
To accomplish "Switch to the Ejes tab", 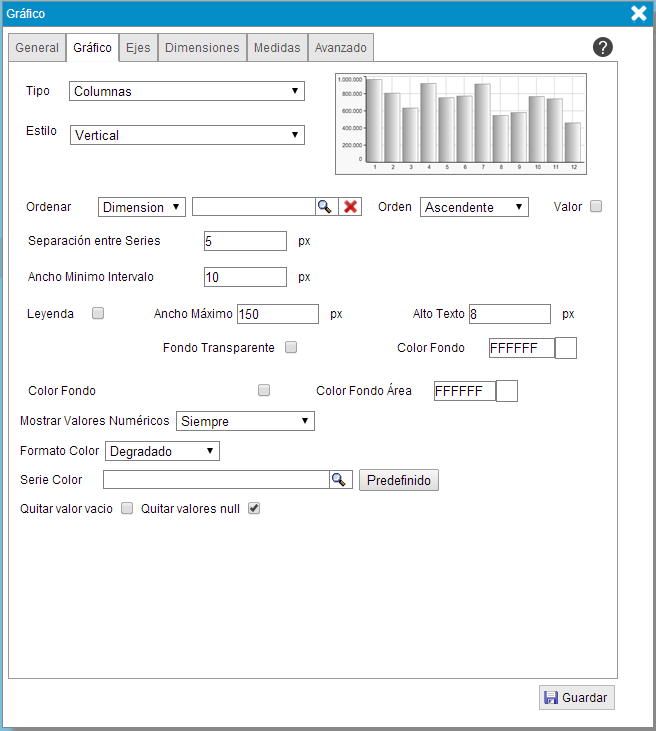I will coord(138,47).
